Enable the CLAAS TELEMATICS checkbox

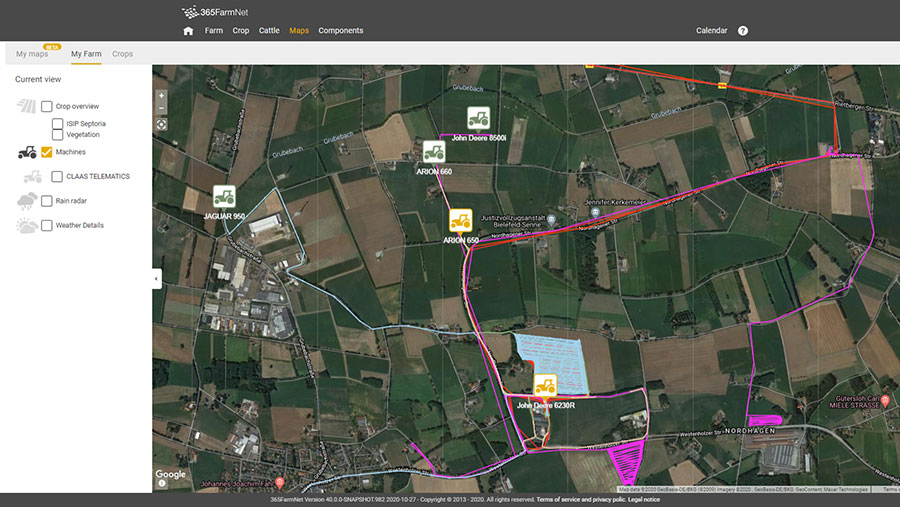[57, 177]
